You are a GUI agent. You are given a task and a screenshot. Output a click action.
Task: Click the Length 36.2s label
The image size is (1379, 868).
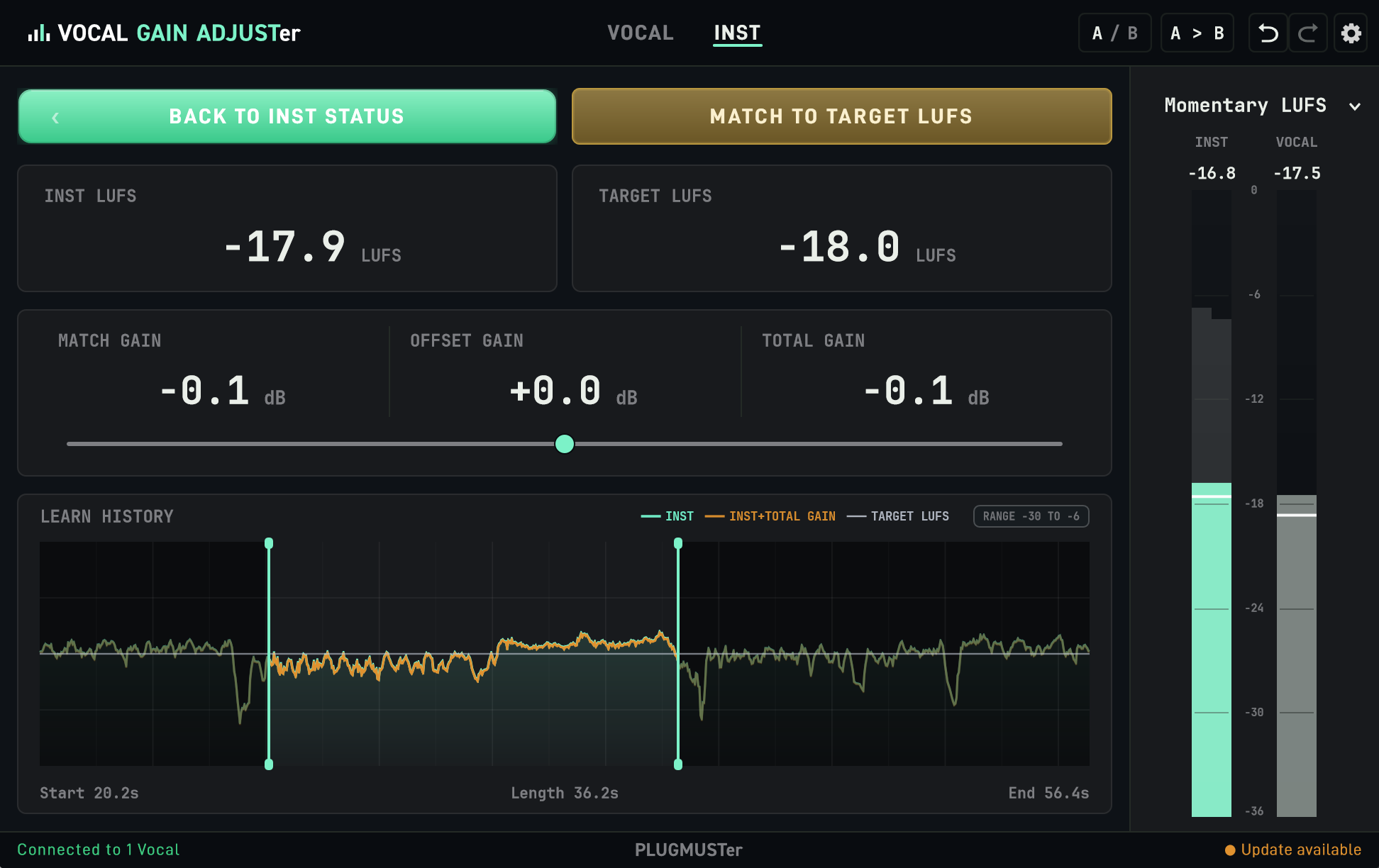coord(565,793)
